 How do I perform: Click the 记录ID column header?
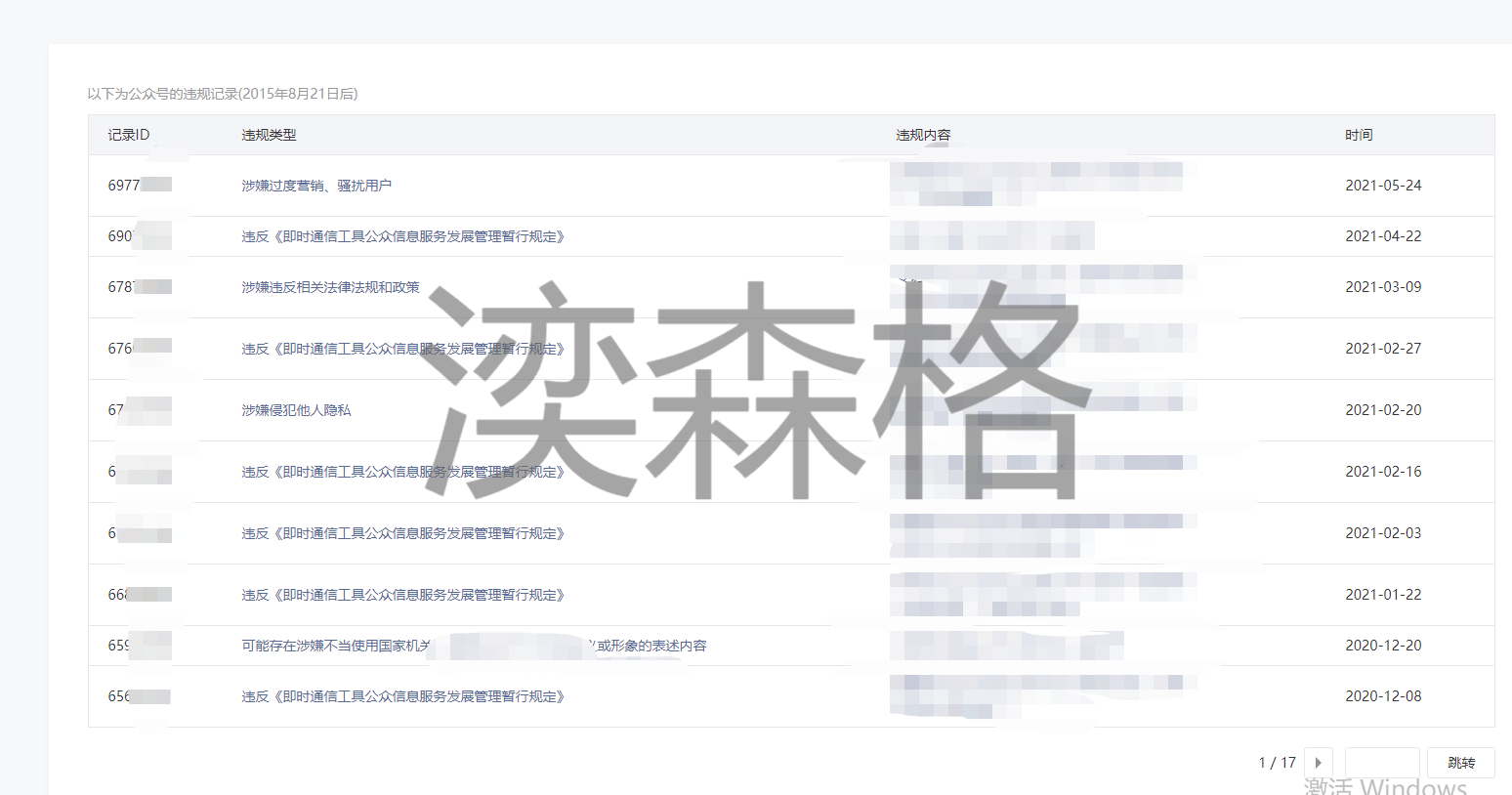pos(129,135)
